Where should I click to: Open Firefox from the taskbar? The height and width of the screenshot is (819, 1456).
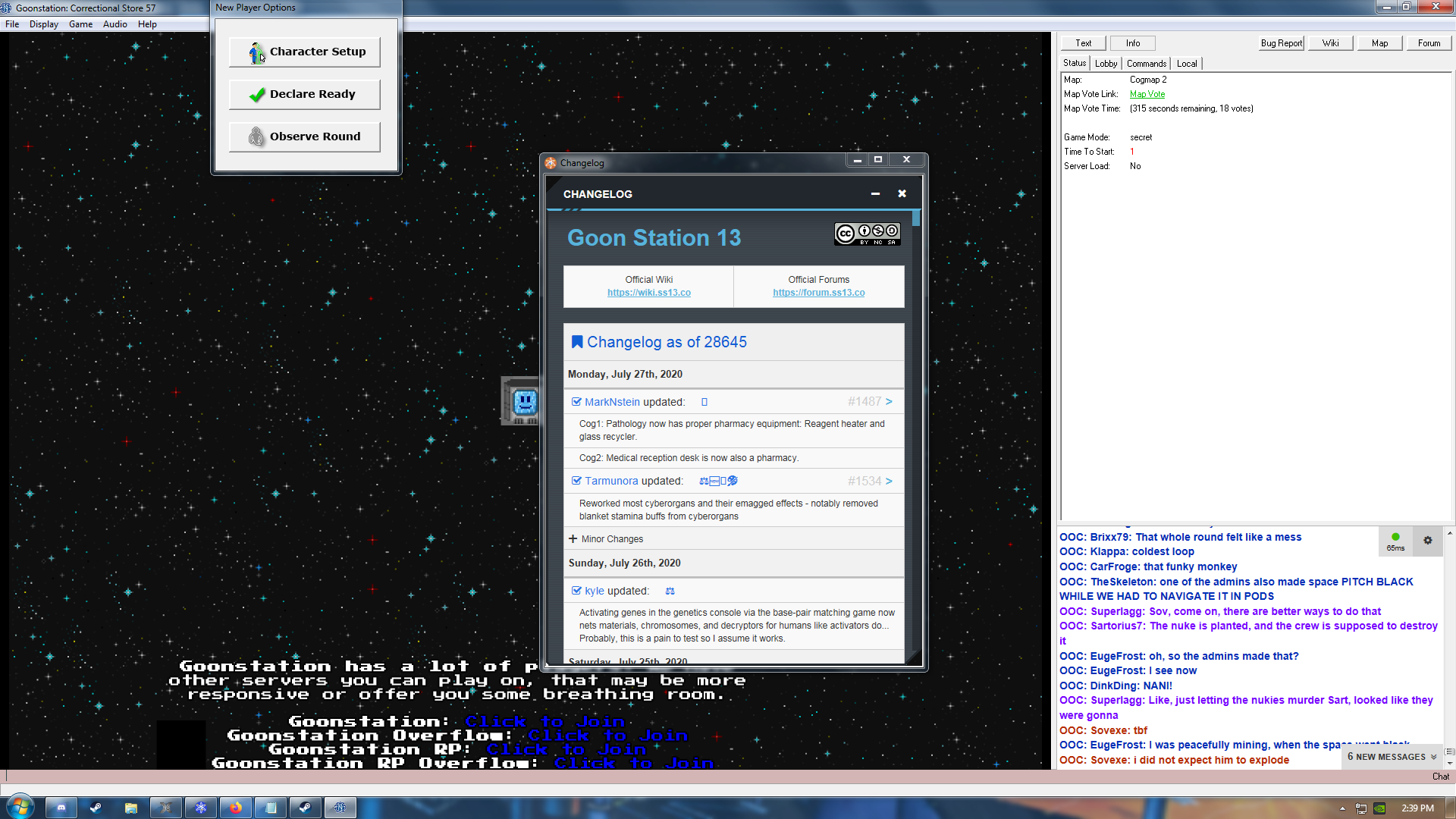tap(236, 808)
